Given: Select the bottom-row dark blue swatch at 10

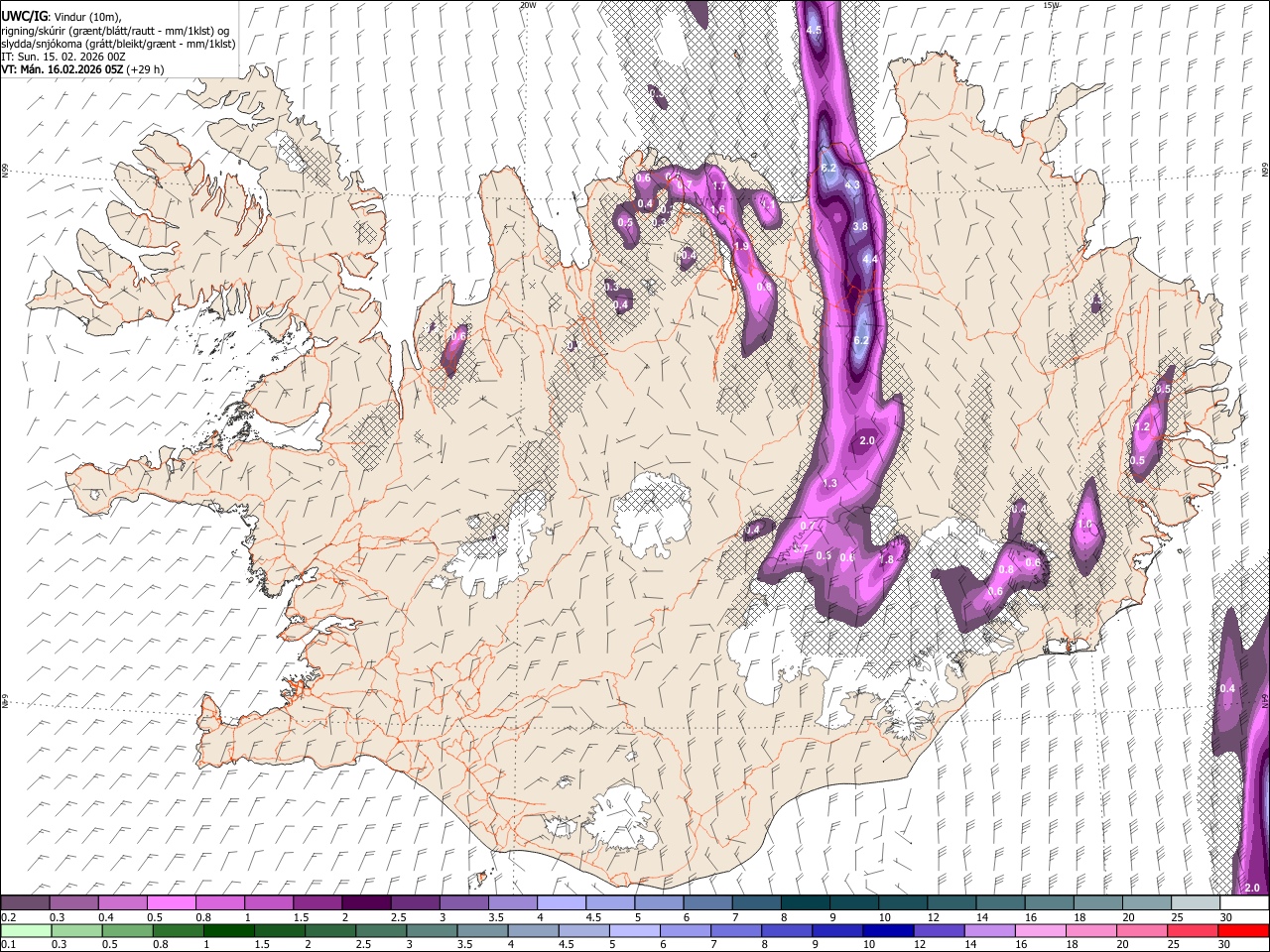Looking at the screenshot, I should coord(887,930).
